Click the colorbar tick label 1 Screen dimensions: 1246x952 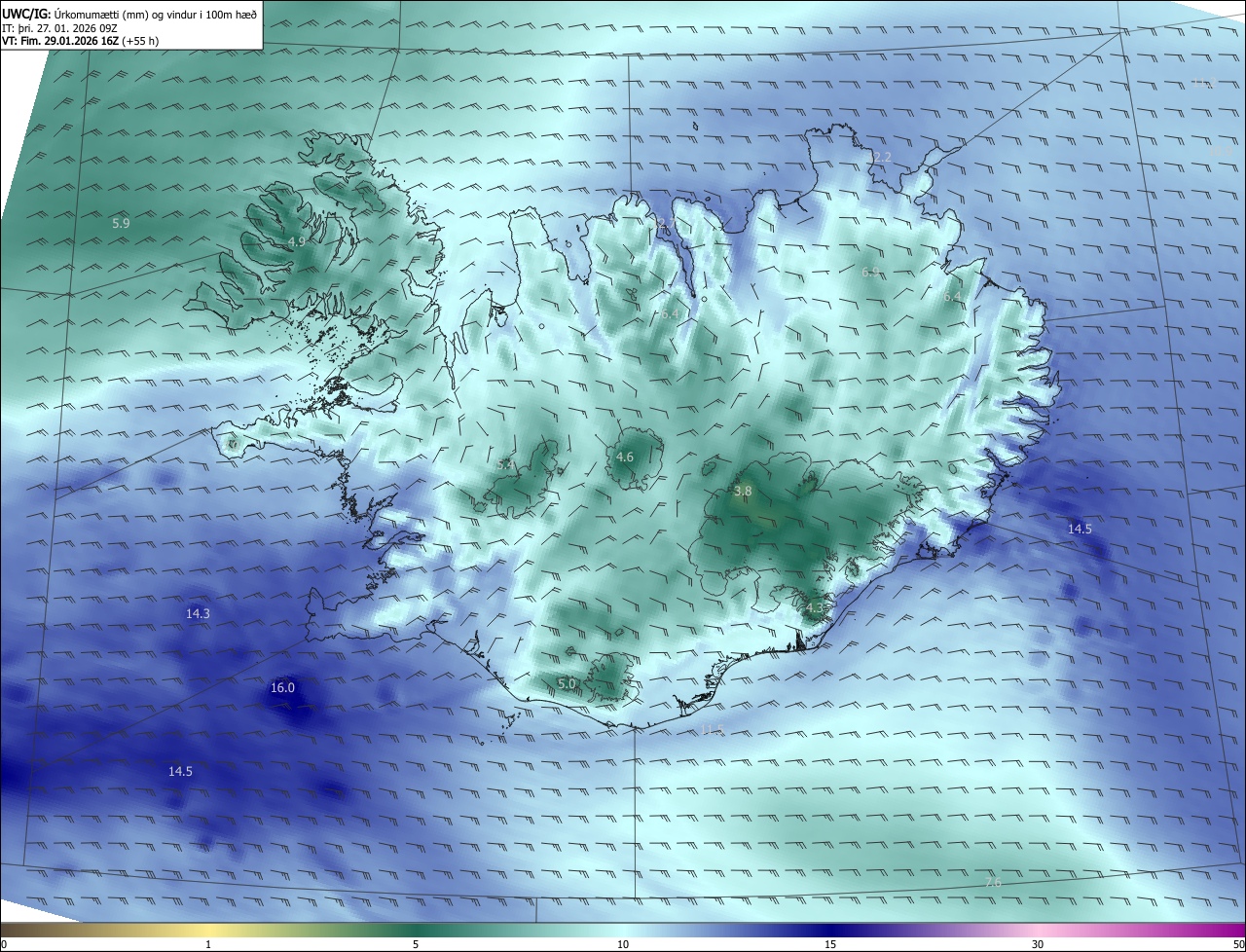tap(208, 945)
